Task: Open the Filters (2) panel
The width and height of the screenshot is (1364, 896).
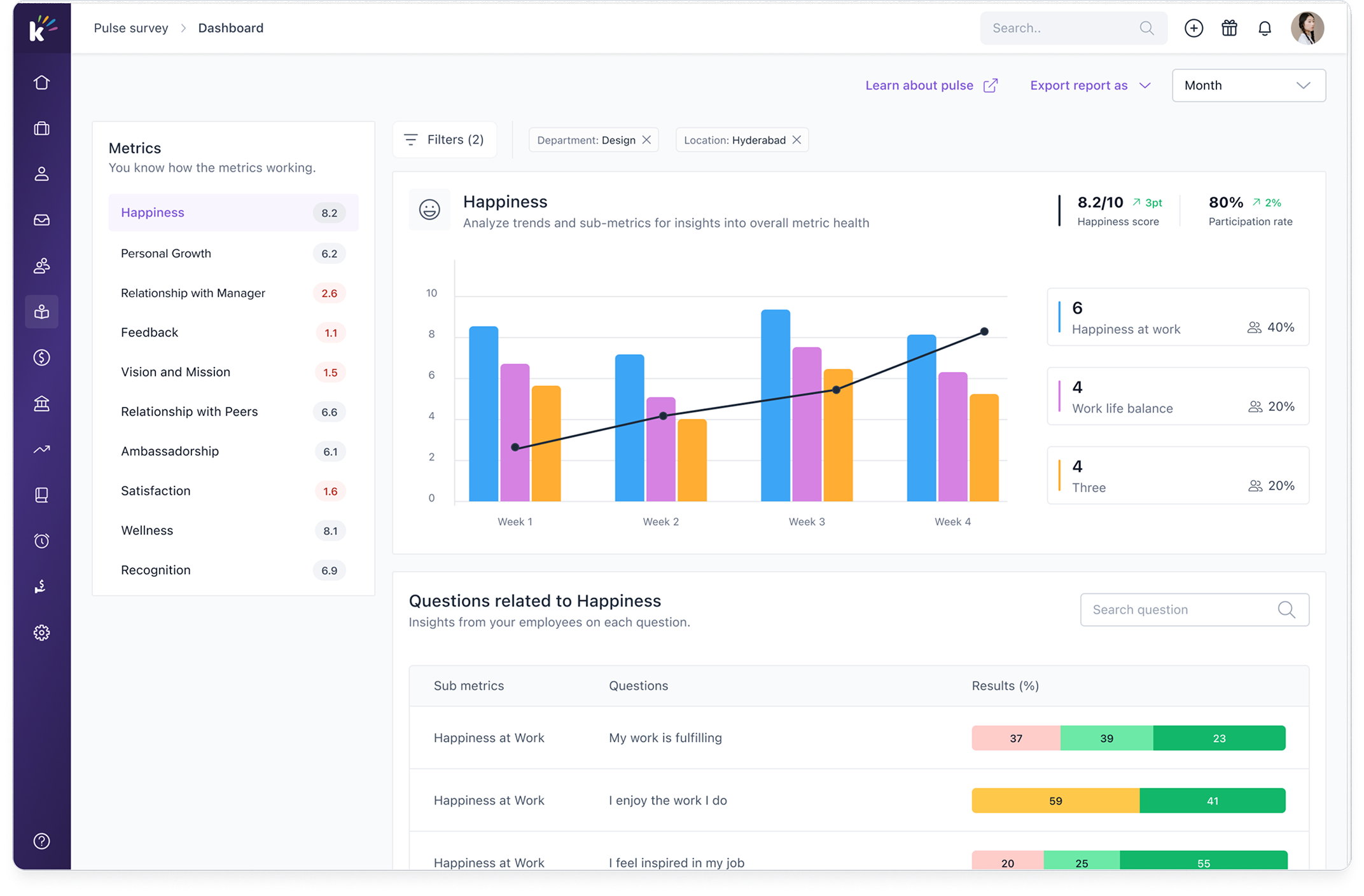Action: tap(444, 140)
